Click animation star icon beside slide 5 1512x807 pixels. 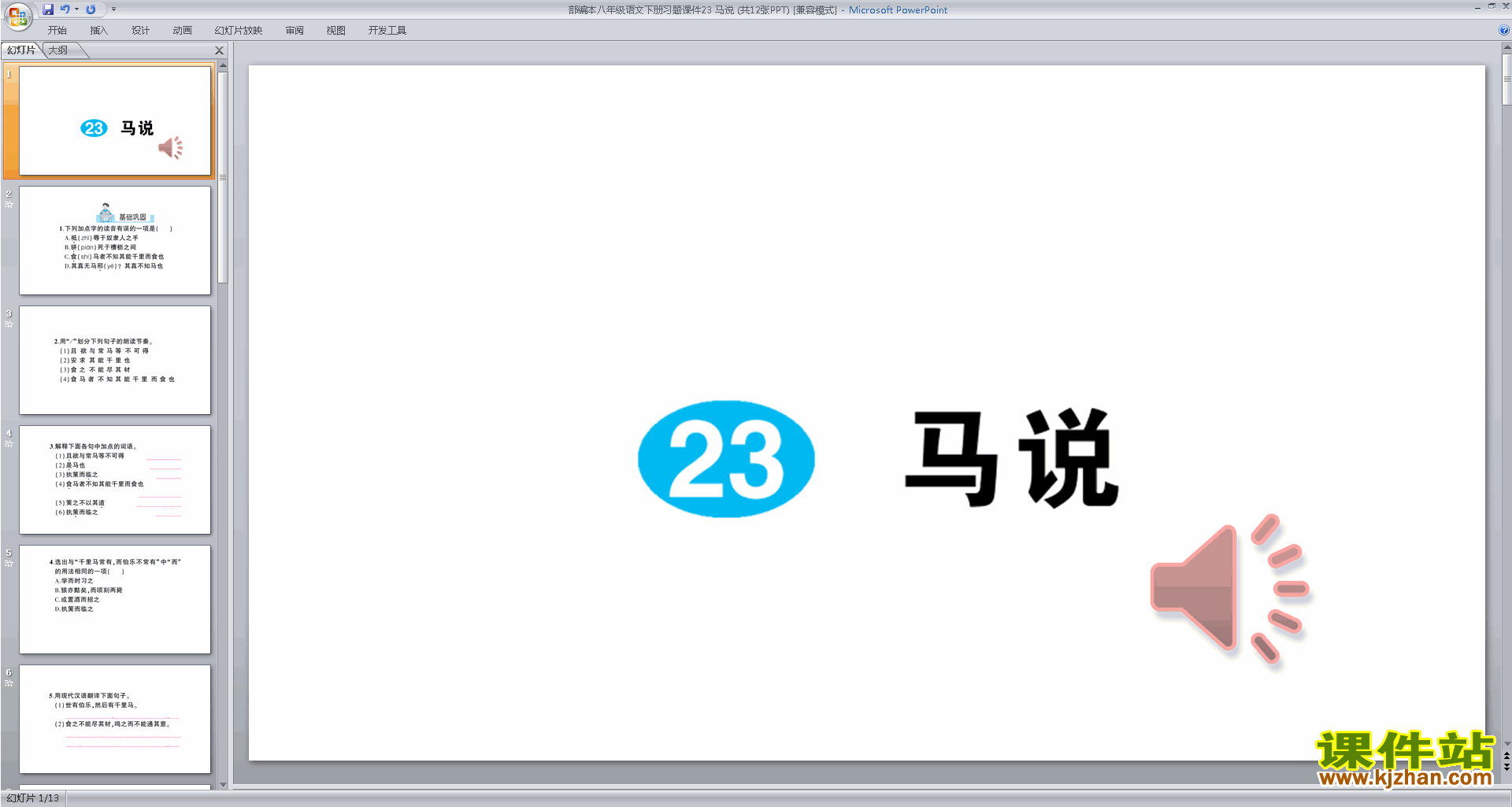tap(9, 564)
